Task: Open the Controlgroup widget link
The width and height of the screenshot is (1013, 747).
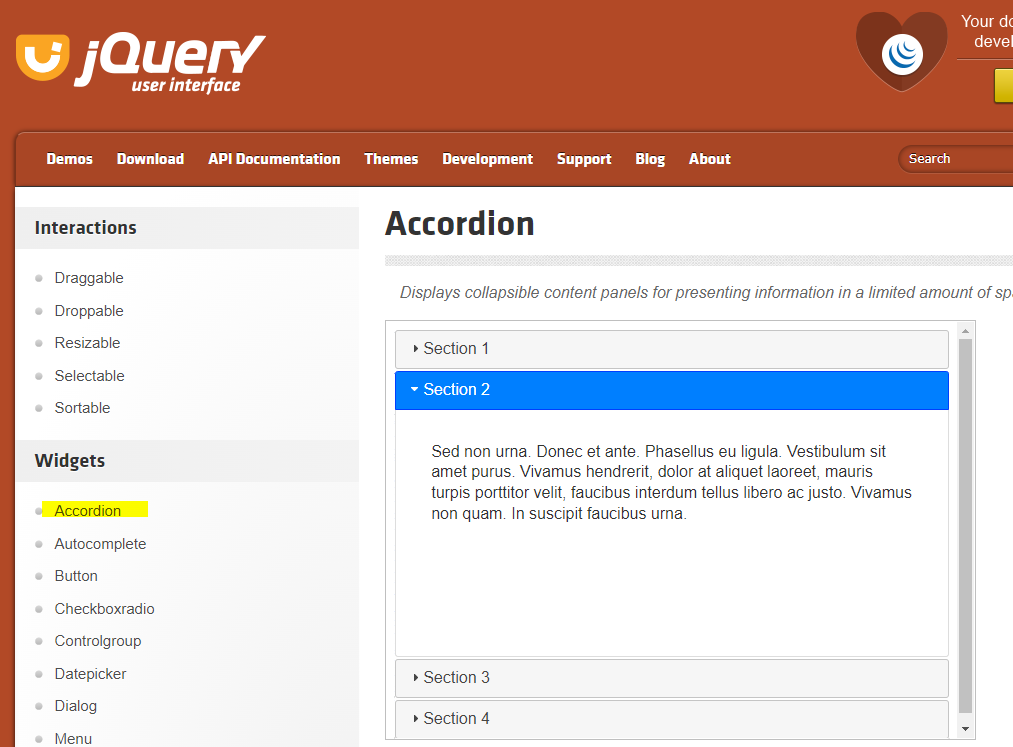Action: (x=98, y=641)
